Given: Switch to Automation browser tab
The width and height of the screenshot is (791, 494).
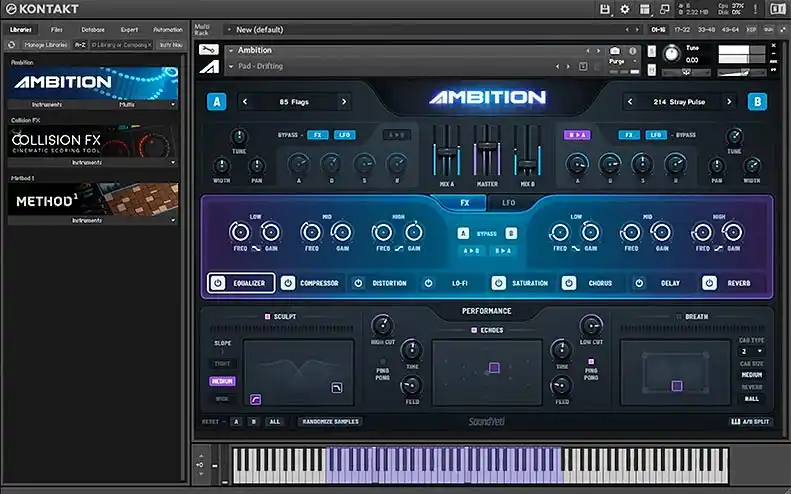Looking at the screenshot, I should (167, 30).
